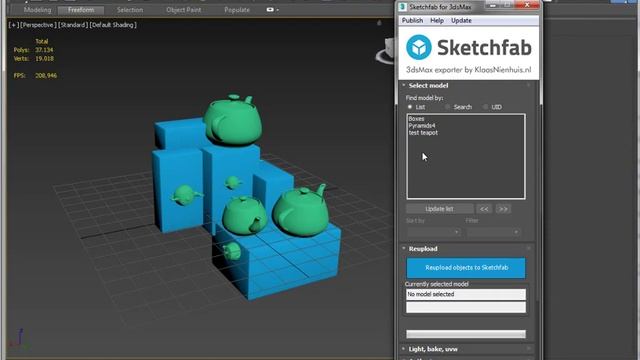Go to next page with >> button
The width and height of the screenshot is (640, 360).
click(503, 209)
